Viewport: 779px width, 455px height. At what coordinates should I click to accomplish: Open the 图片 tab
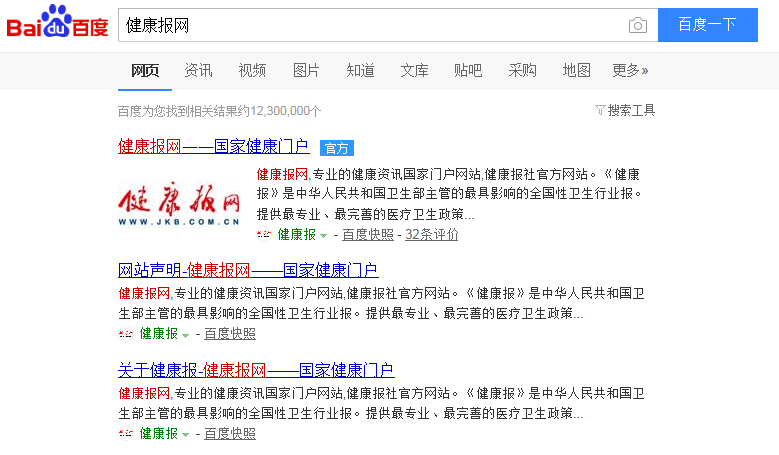coord(306,71)
